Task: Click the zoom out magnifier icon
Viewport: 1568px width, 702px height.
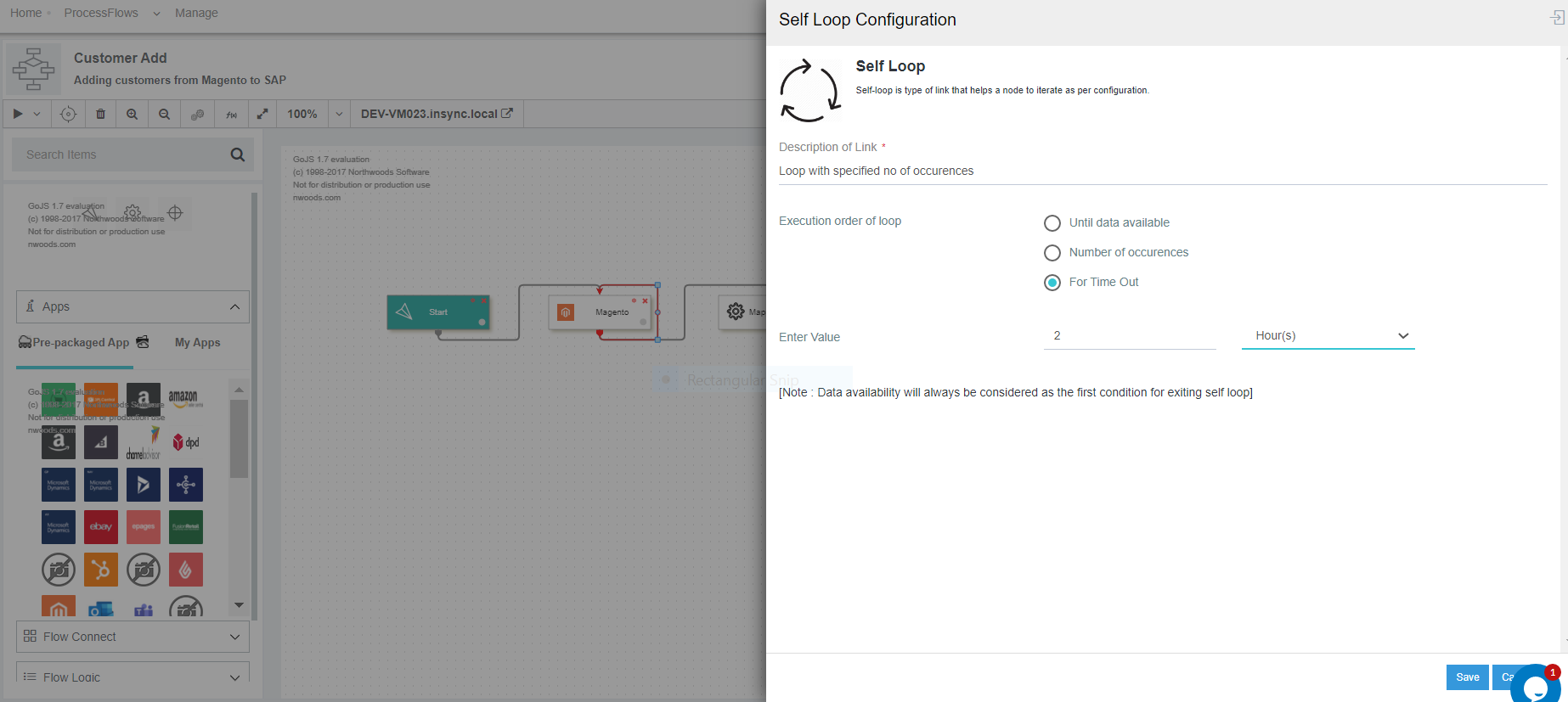Action: pos(165,114)
